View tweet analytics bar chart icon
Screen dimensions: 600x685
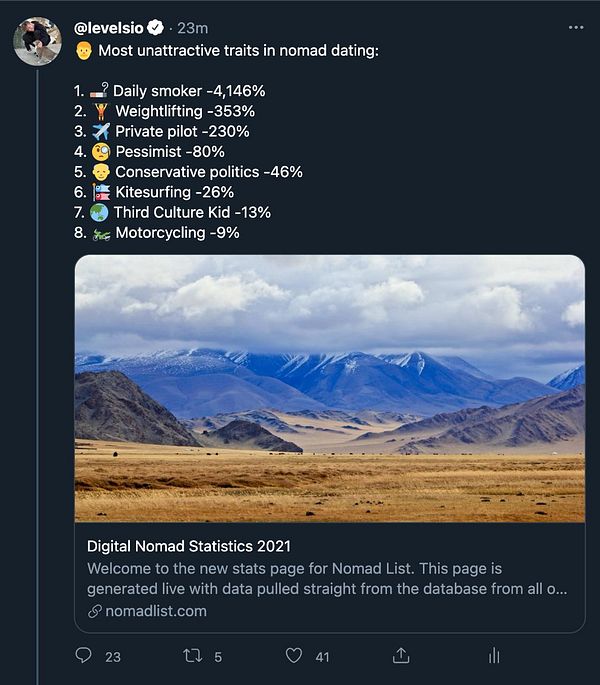click(x=493, y=656)
